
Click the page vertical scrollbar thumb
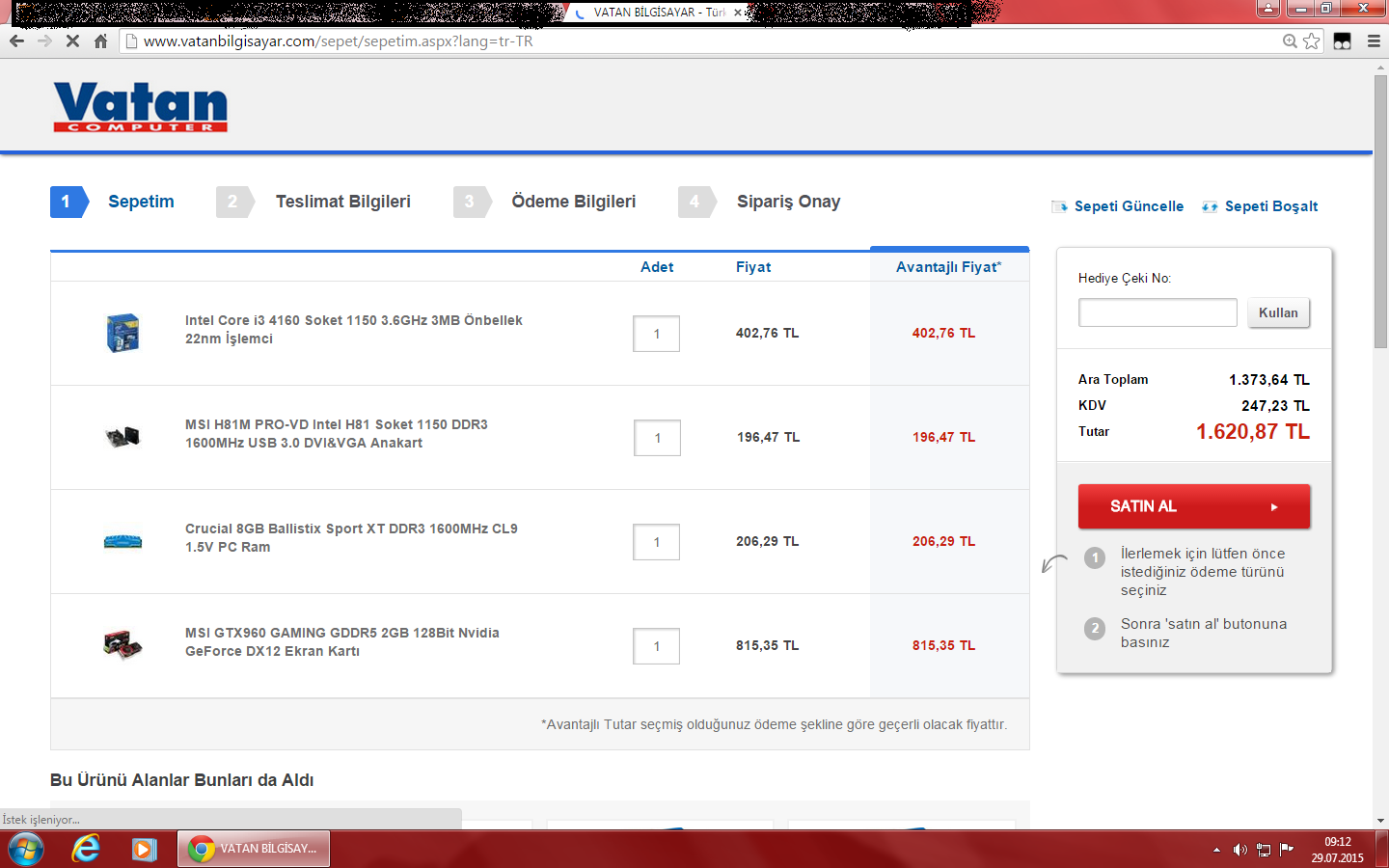pos(1380,210)
